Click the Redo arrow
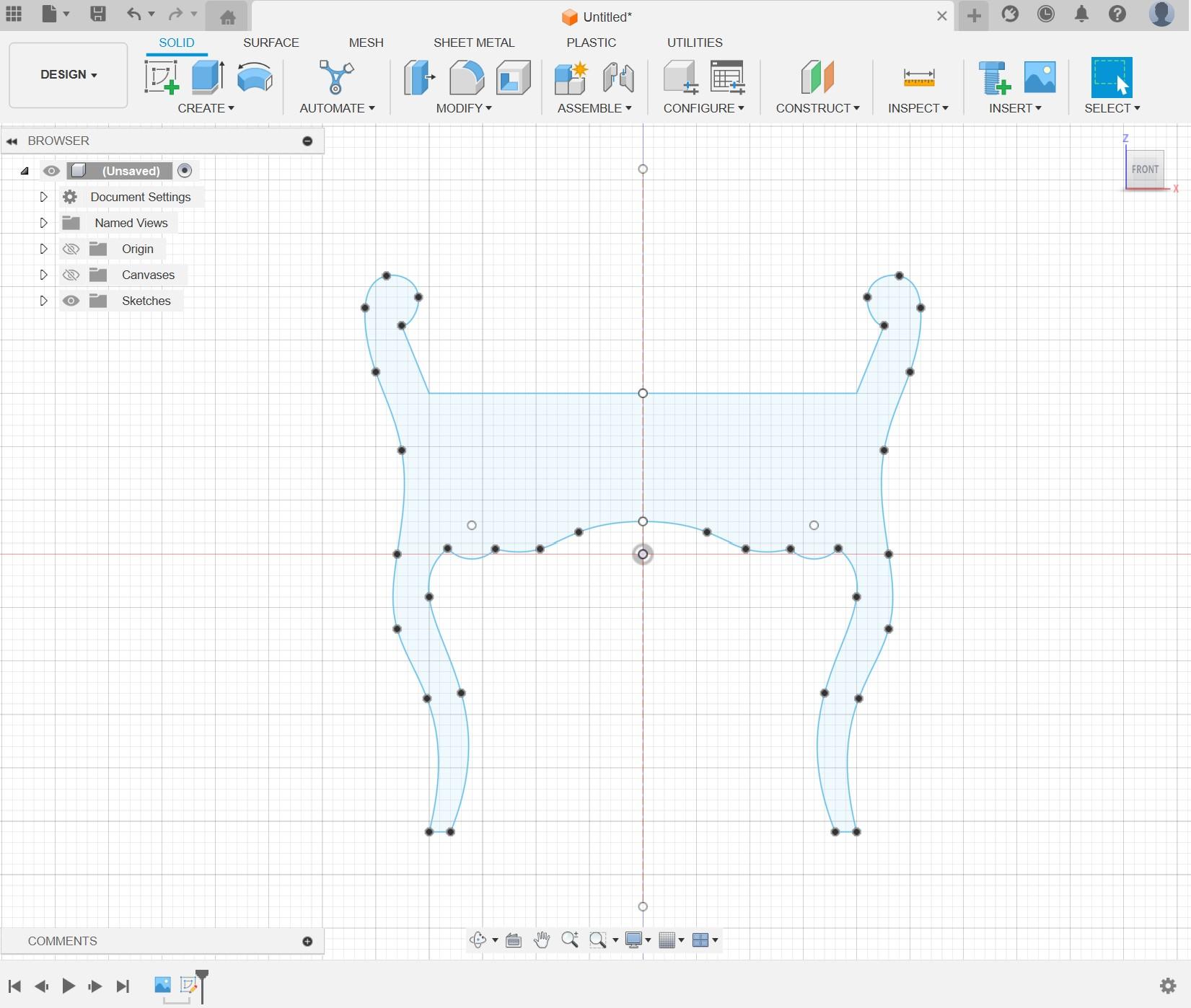Screen dimensions: 1191x1008 (x=175, y=14)
